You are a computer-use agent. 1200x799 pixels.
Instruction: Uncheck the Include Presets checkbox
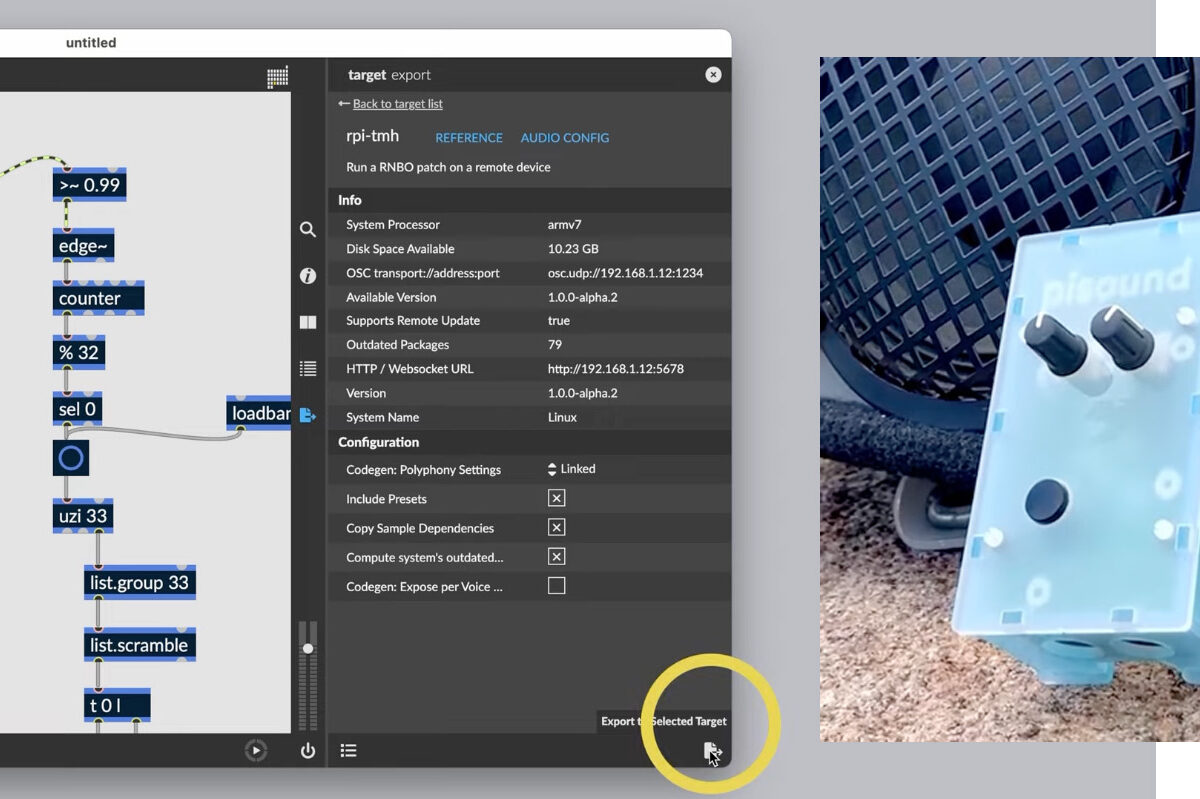(557, 498)
